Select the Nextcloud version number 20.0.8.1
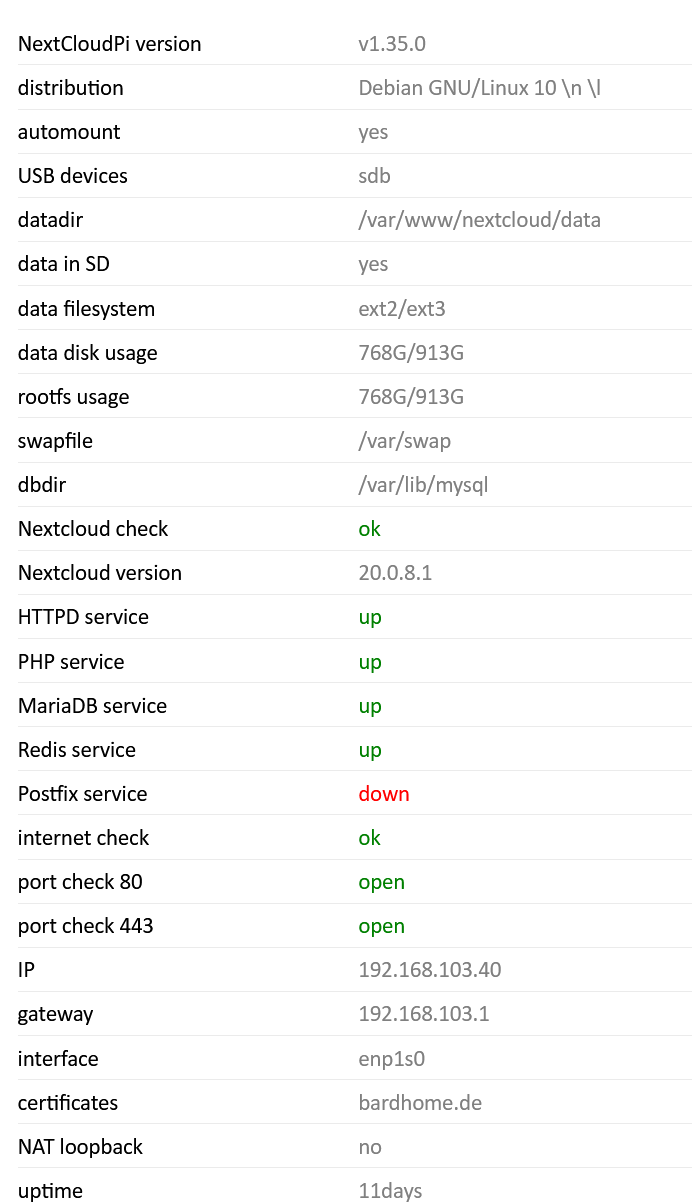This screenshot has height=1204, width=692. click(x=395, y=573)
